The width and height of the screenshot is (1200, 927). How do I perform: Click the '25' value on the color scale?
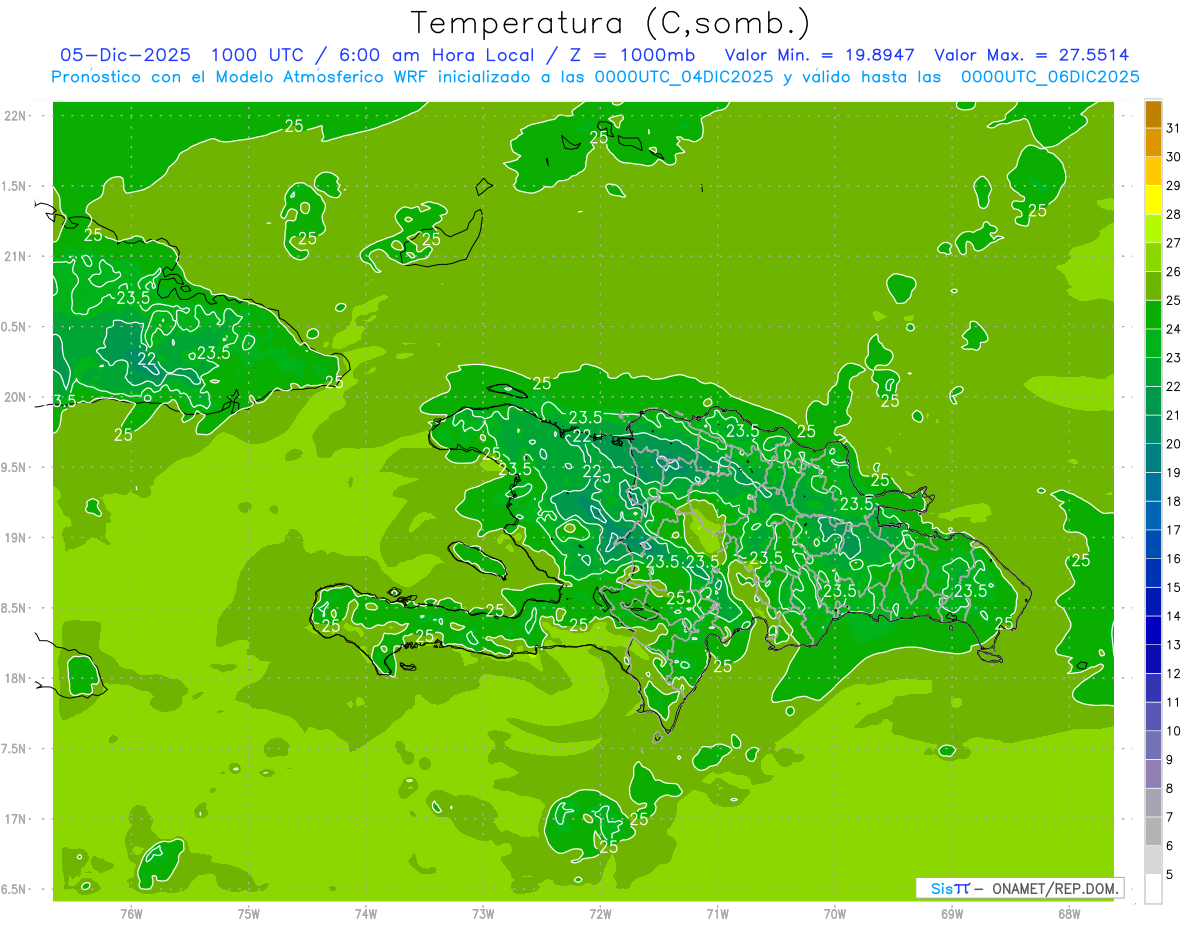click(1173, 300)
